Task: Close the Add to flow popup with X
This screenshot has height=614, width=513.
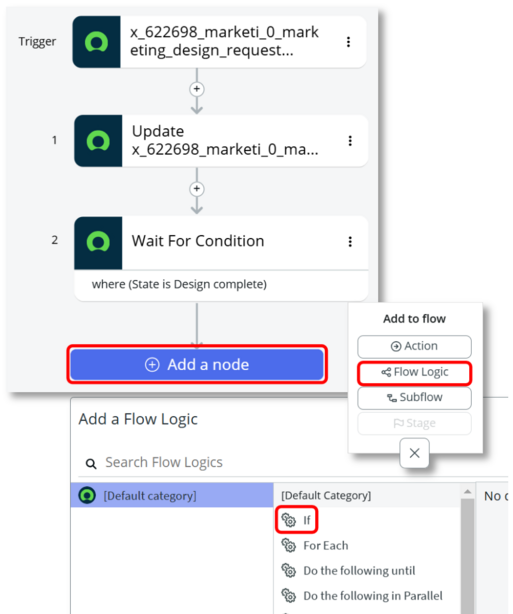Action: click(414, 453)
